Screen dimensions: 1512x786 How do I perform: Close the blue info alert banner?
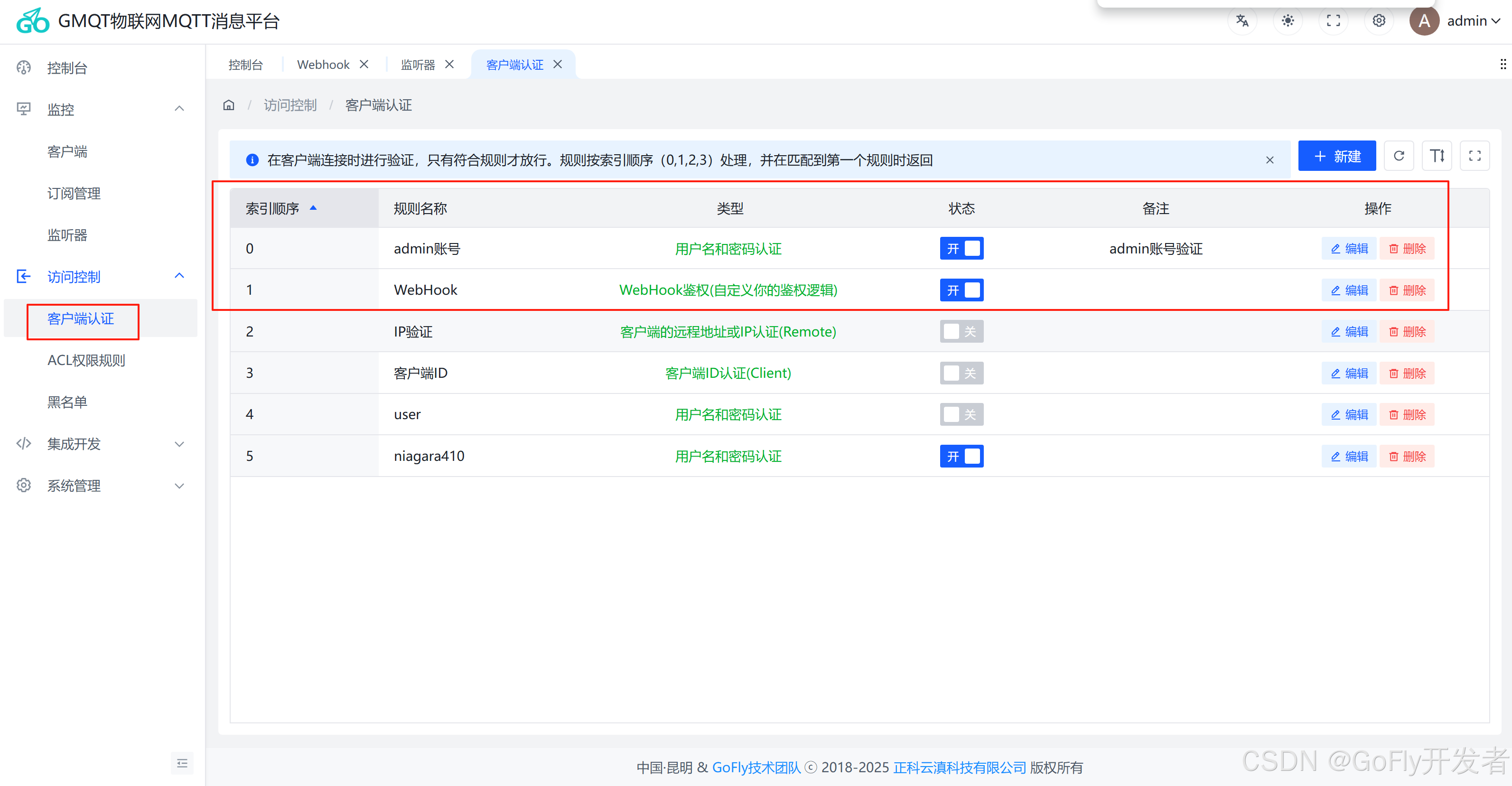(x=1269, y=160)
